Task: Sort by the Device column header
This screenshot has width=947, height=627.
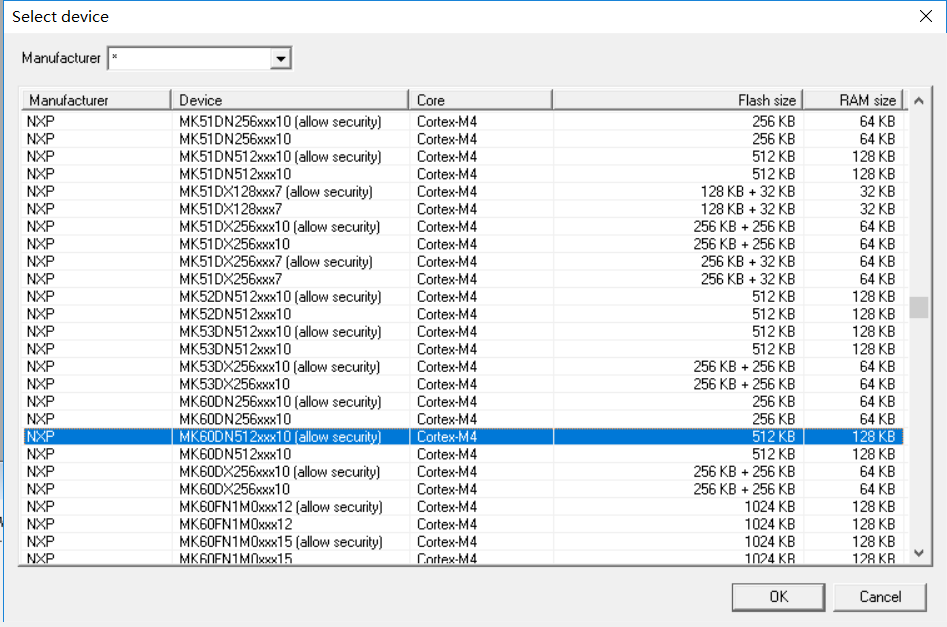Action: 290,100
